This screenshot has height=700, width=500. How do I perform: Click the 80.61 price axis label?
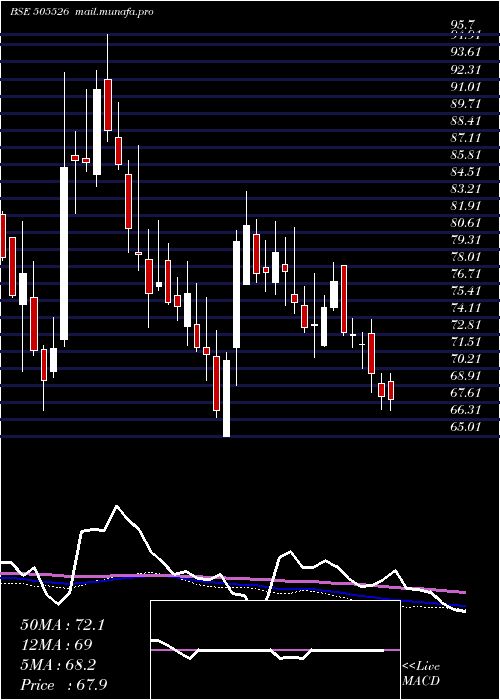point(466,223)
